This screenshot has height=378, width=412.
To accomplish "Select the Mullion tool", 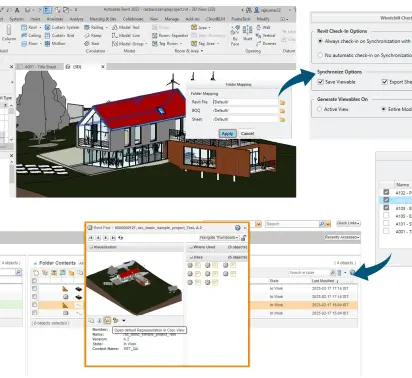I will coord(55,43).
